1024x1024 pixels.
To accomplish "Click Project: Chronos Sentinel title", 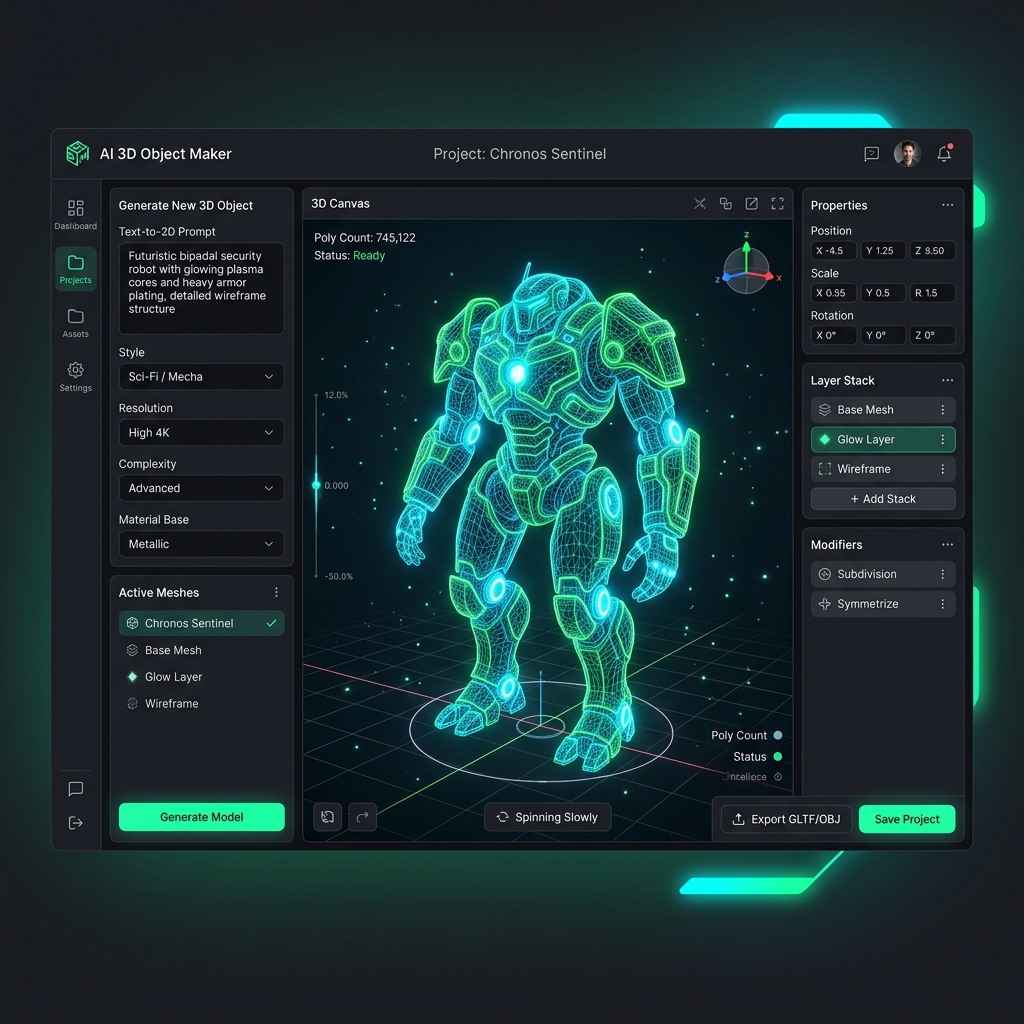I will pos(520,154).
